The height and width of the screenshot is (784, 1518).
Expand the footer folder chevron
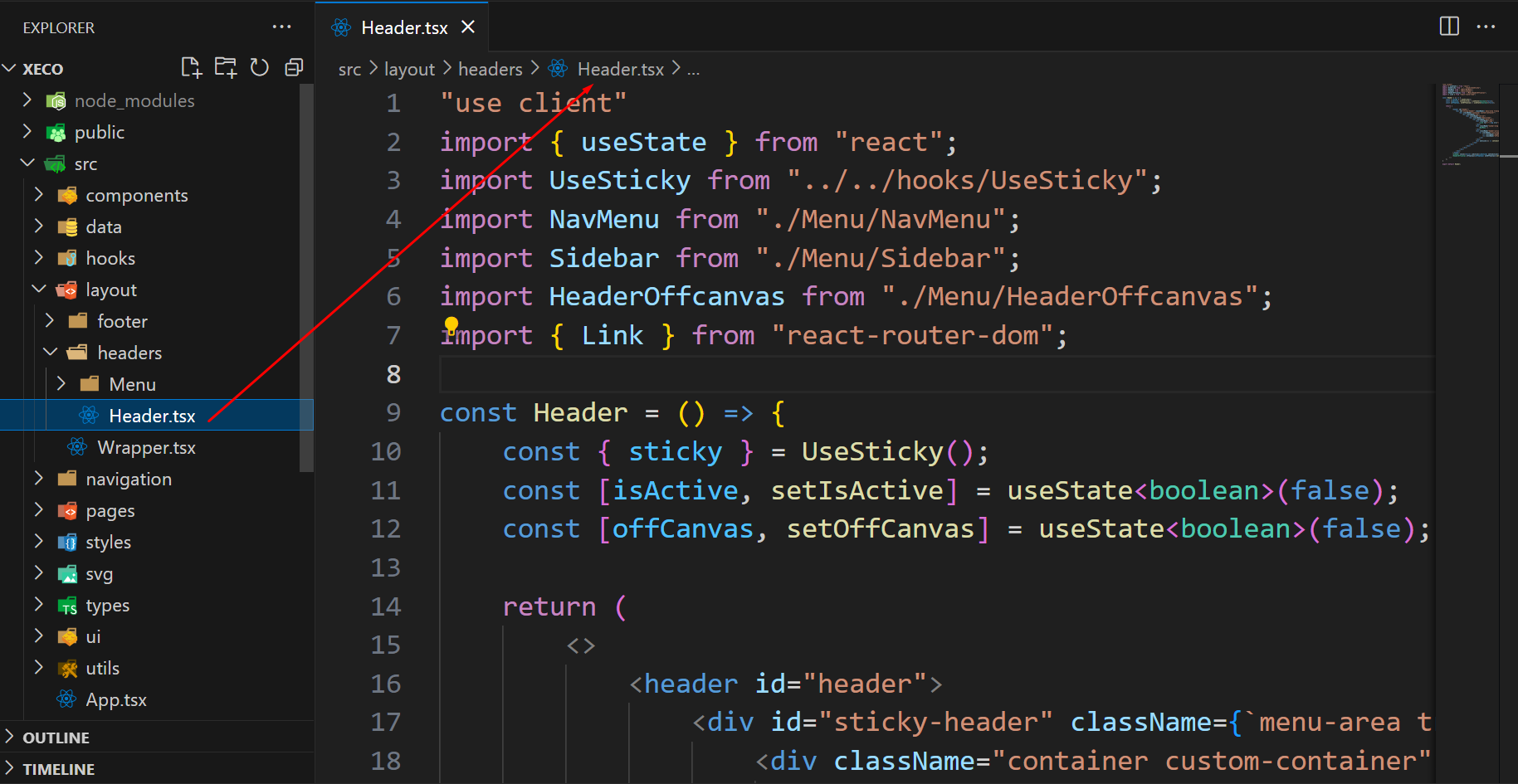click(50, 320)
